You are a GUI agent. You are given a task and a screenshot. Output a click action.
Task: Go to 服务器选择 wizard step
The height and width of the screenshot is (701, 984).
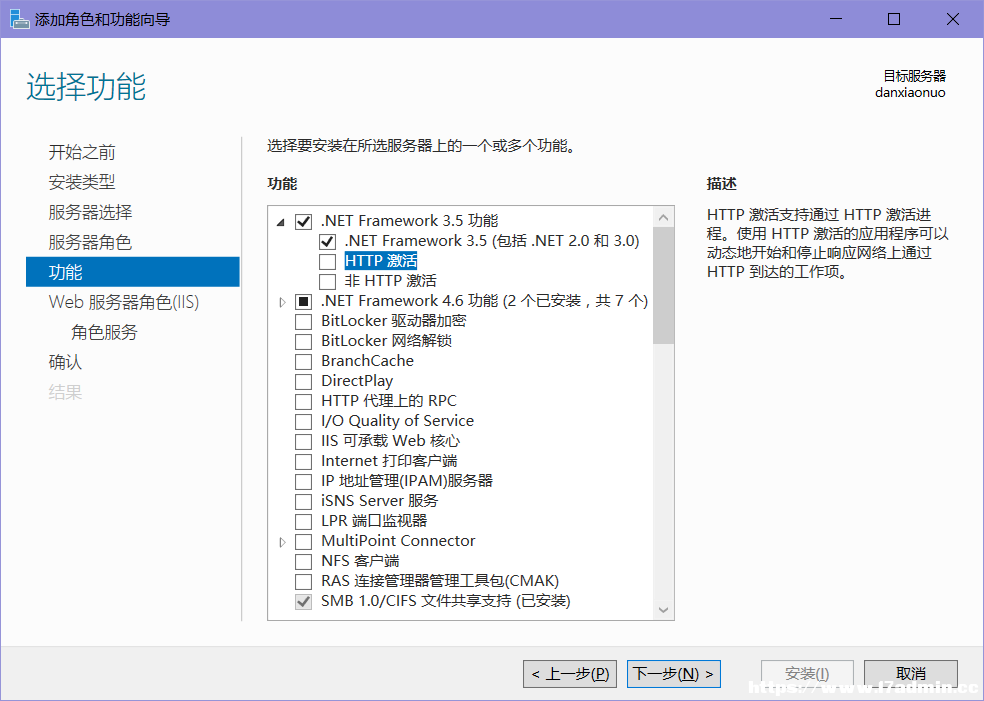[90, 212]
